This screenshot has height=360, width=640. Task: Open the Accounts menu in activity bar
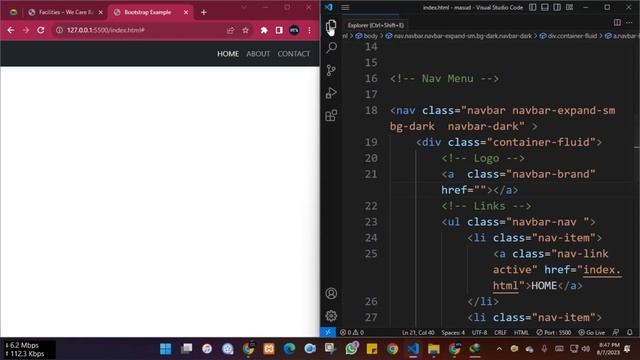pos(331,293)
